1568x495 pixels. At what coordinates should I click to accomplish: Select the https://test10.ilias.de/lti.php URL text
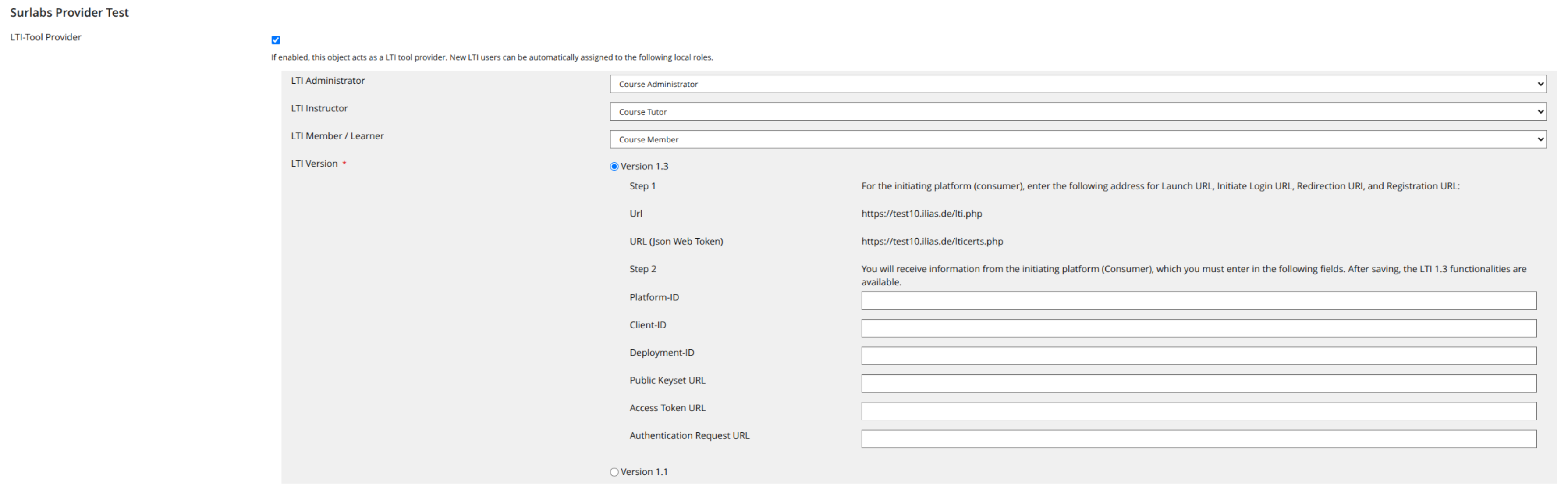pyautogui.click(x=922, y=214)
